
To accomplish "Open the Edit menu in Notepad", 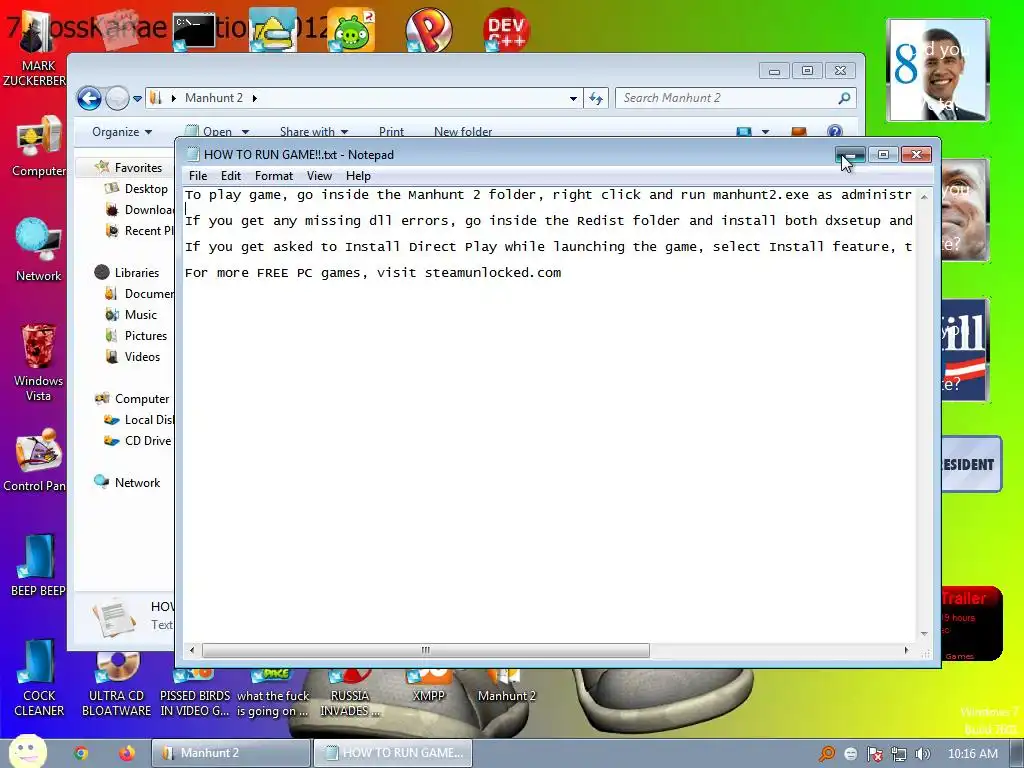I will pos(231,176).
